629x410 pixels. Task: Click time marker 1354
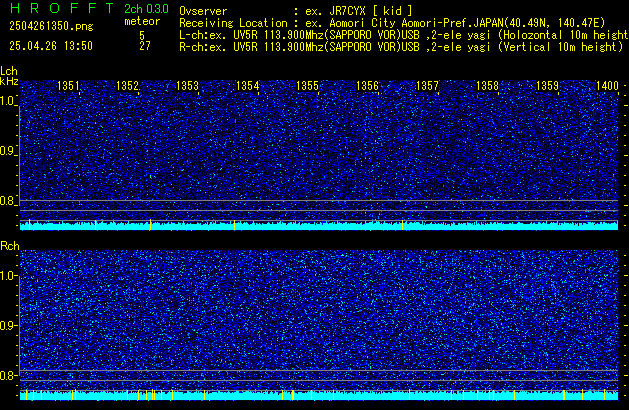point(248,86)
